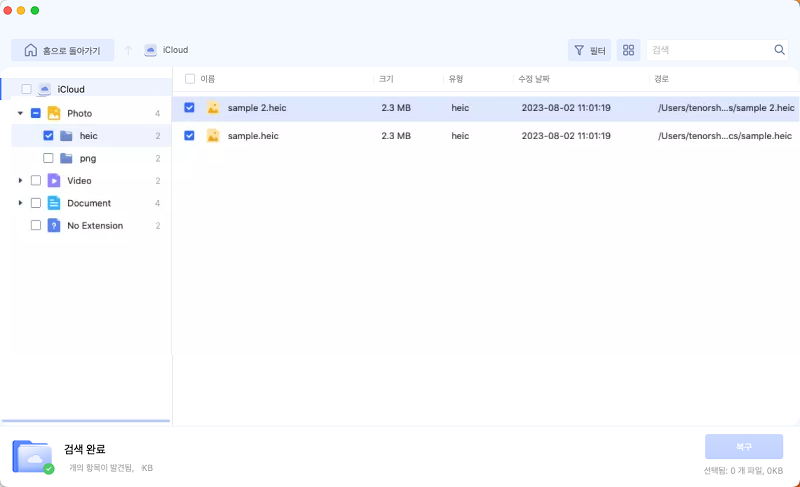Click the sidebar horizontal scrollbar

pyautogui.click(x=86, y=422)
